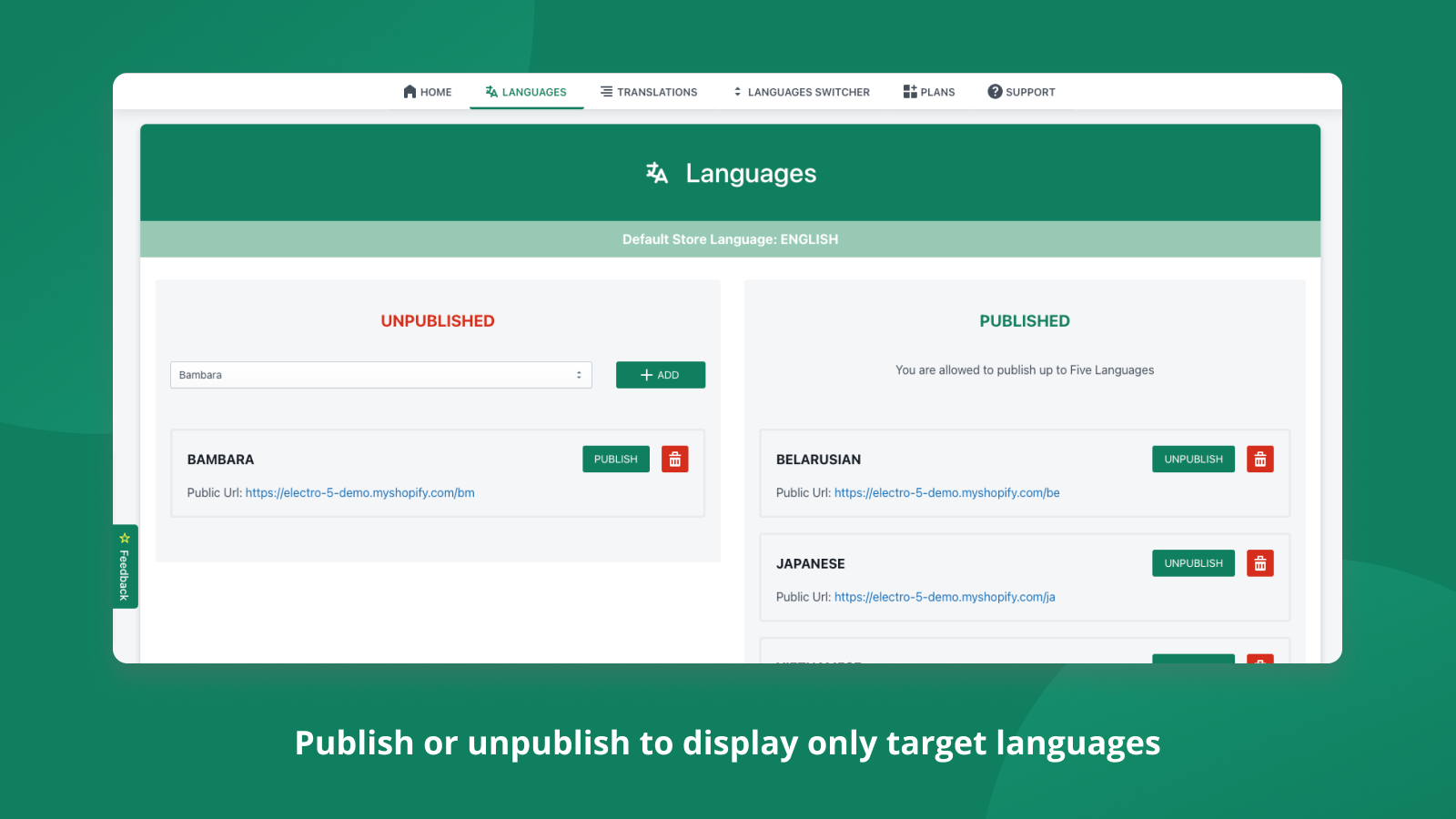Open the Bambara language dropdown
Viewport: 1456px width, 819px height.
381,375
